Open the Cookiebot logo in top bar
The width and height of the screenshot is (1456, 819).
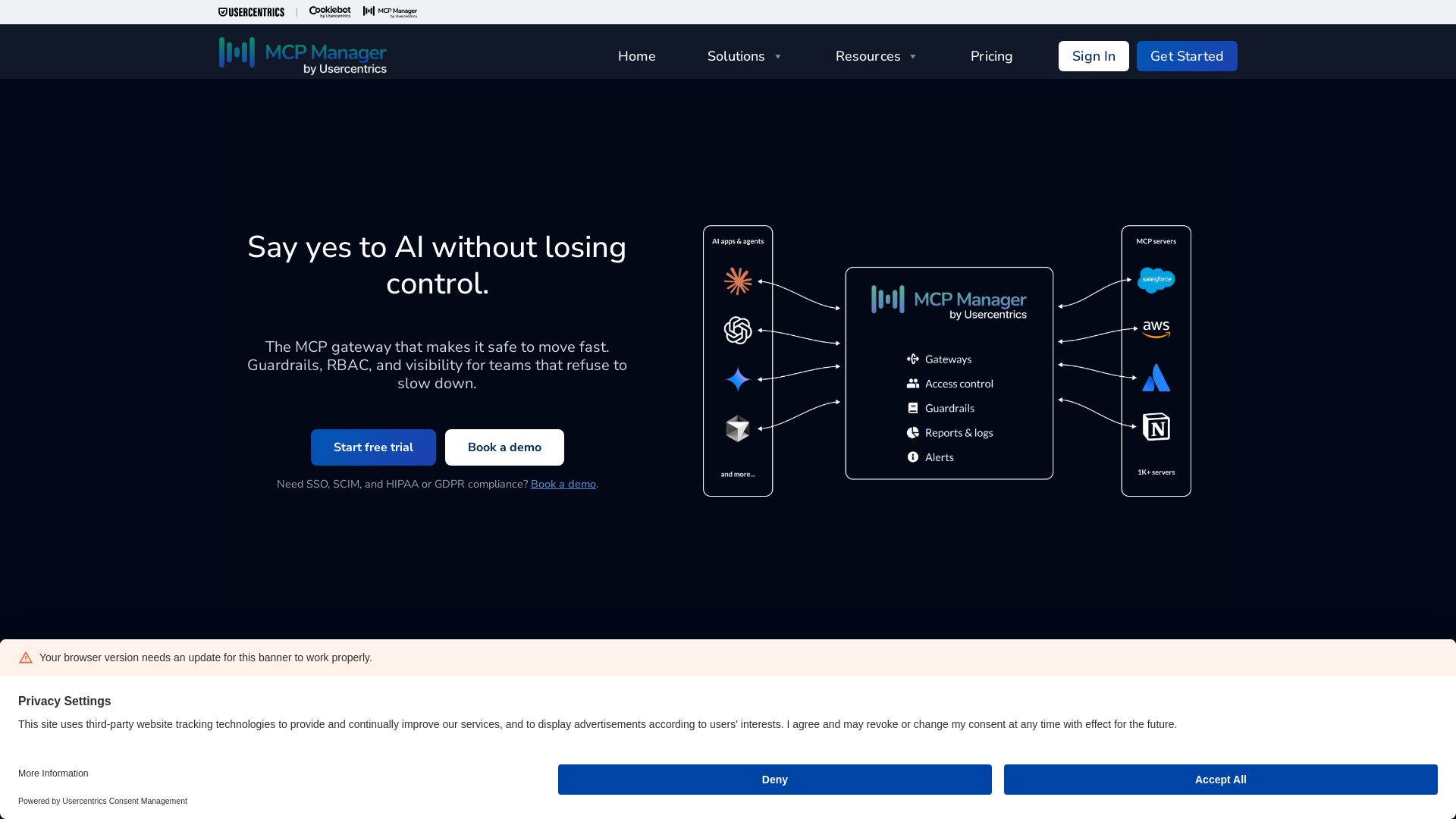pos(330,12)
